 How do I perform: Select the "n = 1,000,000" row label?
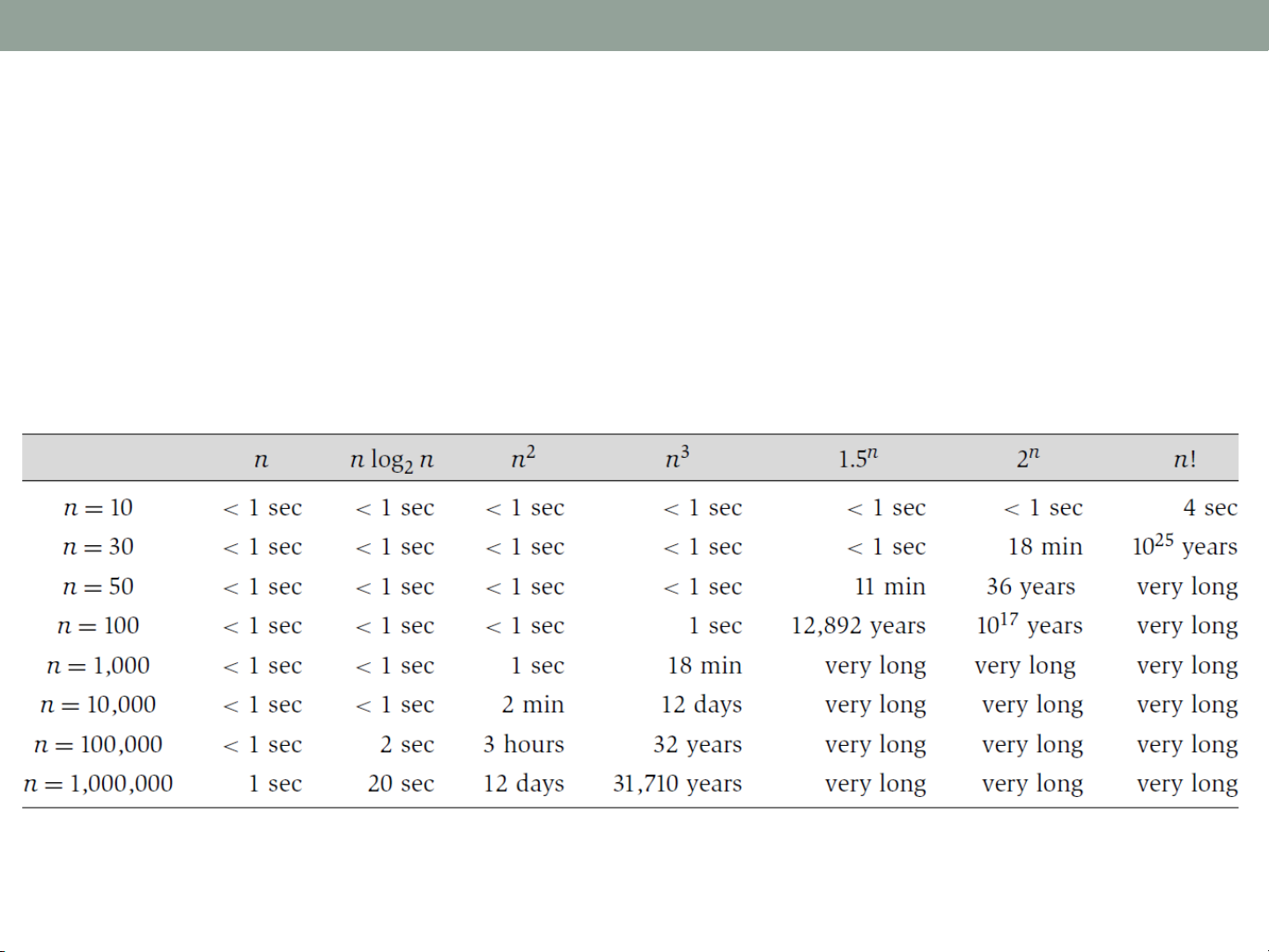[98, 784]
